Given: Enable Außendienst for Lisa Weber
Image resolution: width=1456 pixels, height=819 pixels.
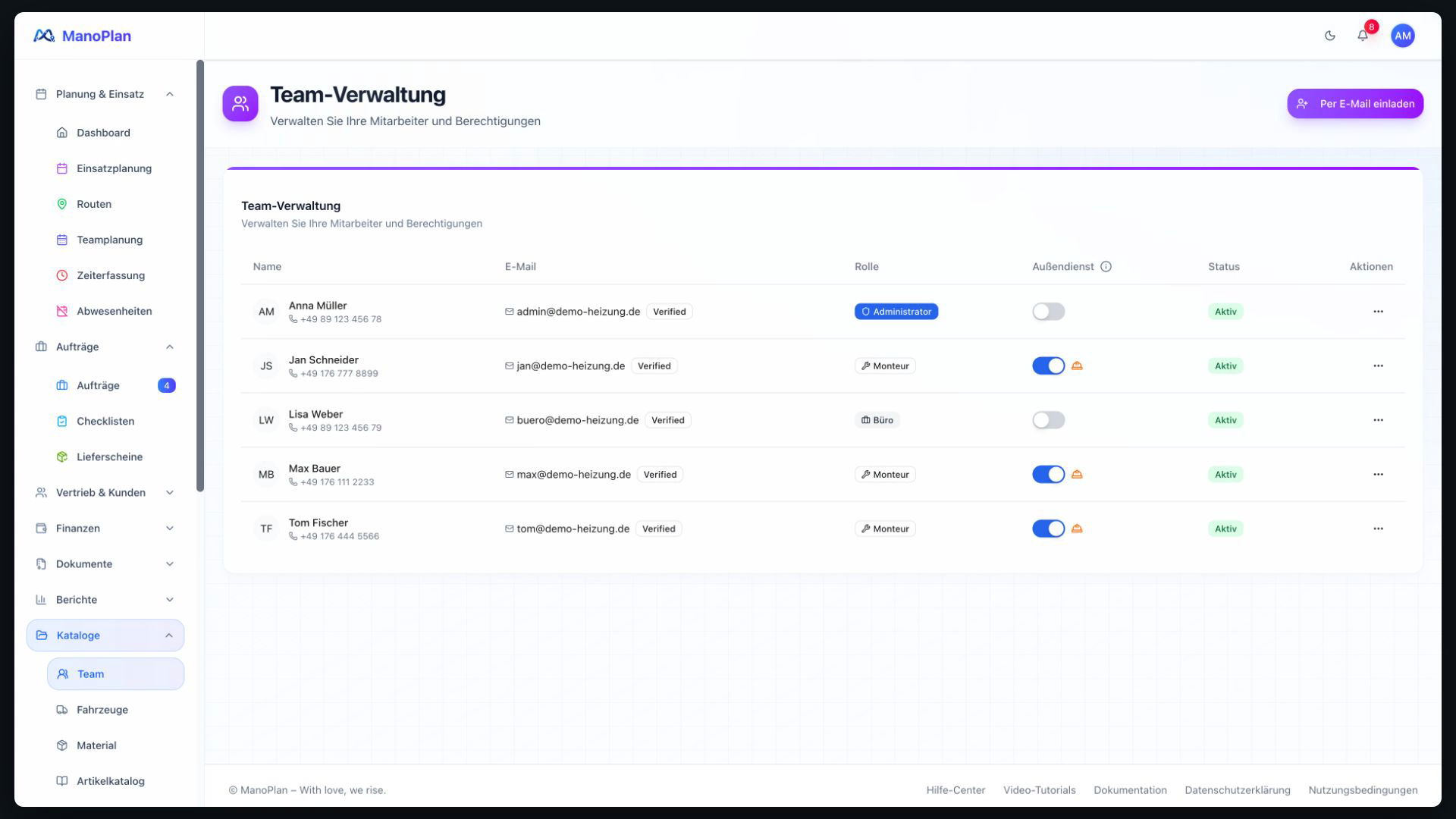Looking at the screenshot, I should click(x=1048, y=420).
